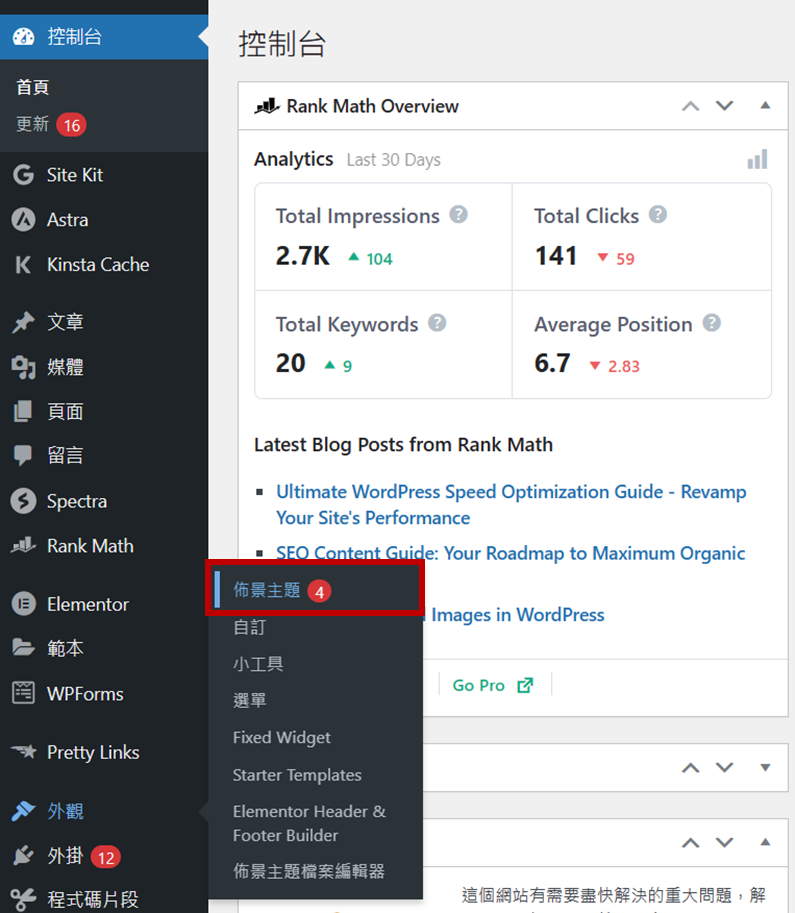This screenshot has width=795, height=913.
Task: Move the bottom panel down
Action: click(x=725, y=843)
